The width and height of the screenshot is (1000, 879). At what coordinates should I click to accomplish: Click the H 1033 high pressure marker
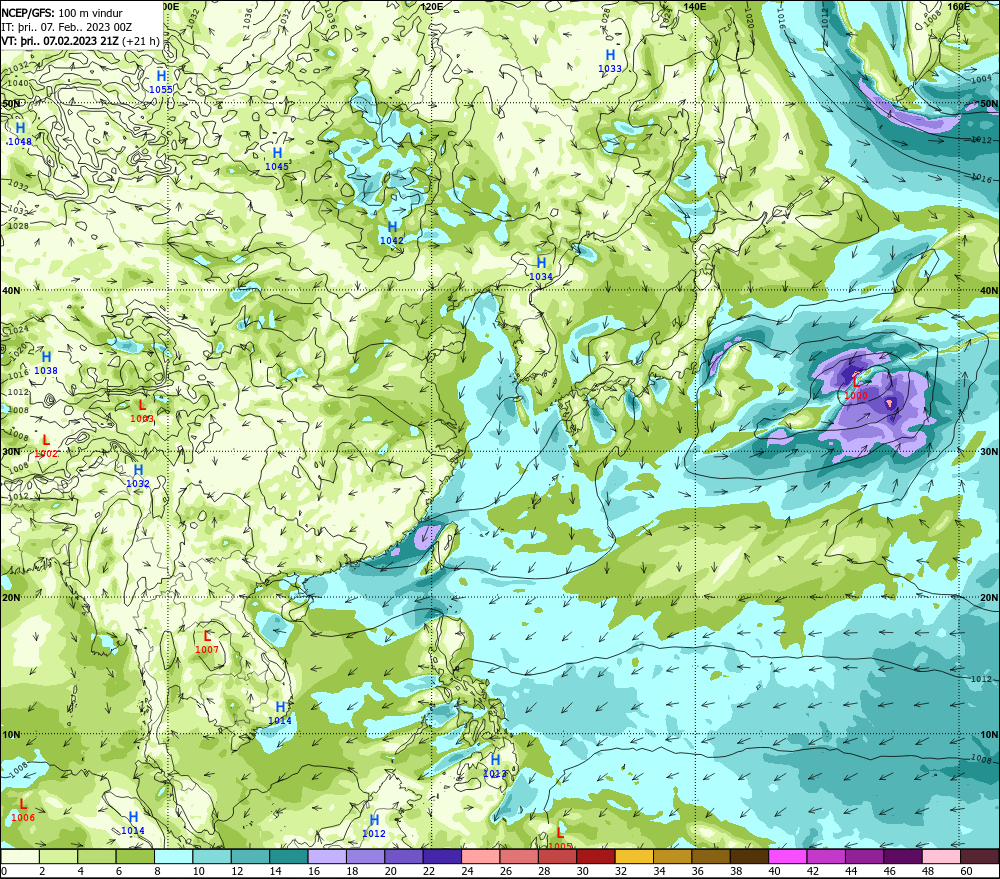pos(610,61)
